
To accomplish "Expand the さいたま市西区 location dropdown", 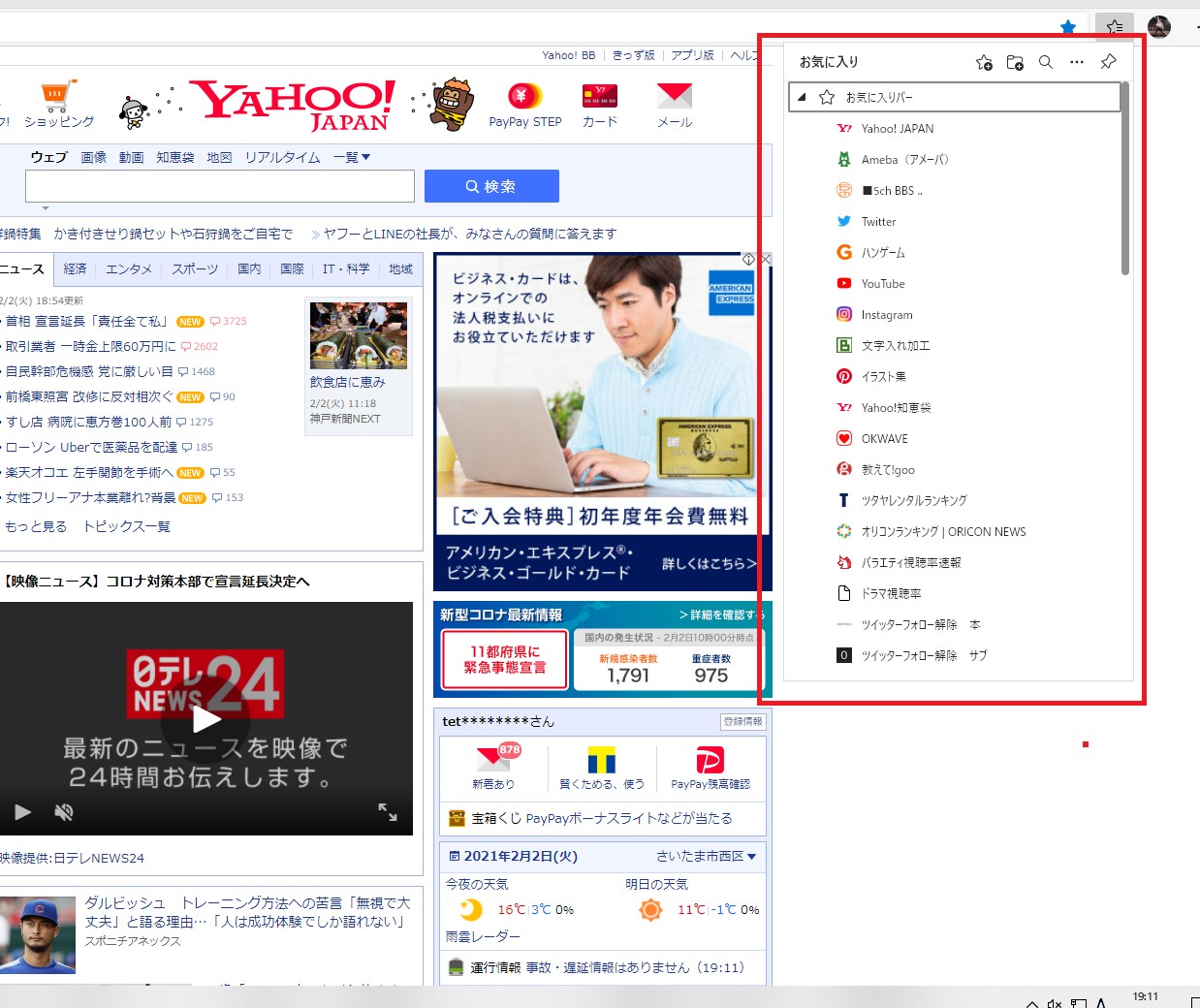I will [706, 856].
